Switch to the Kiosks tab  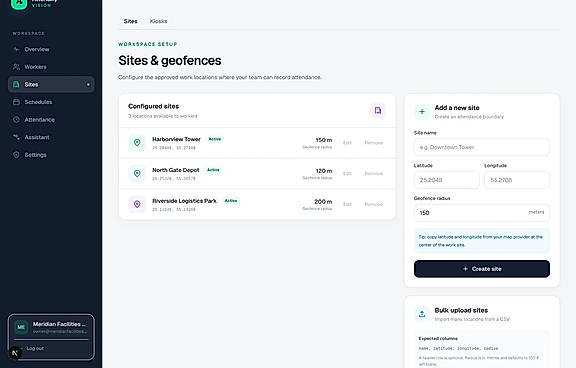coord(158,21)
